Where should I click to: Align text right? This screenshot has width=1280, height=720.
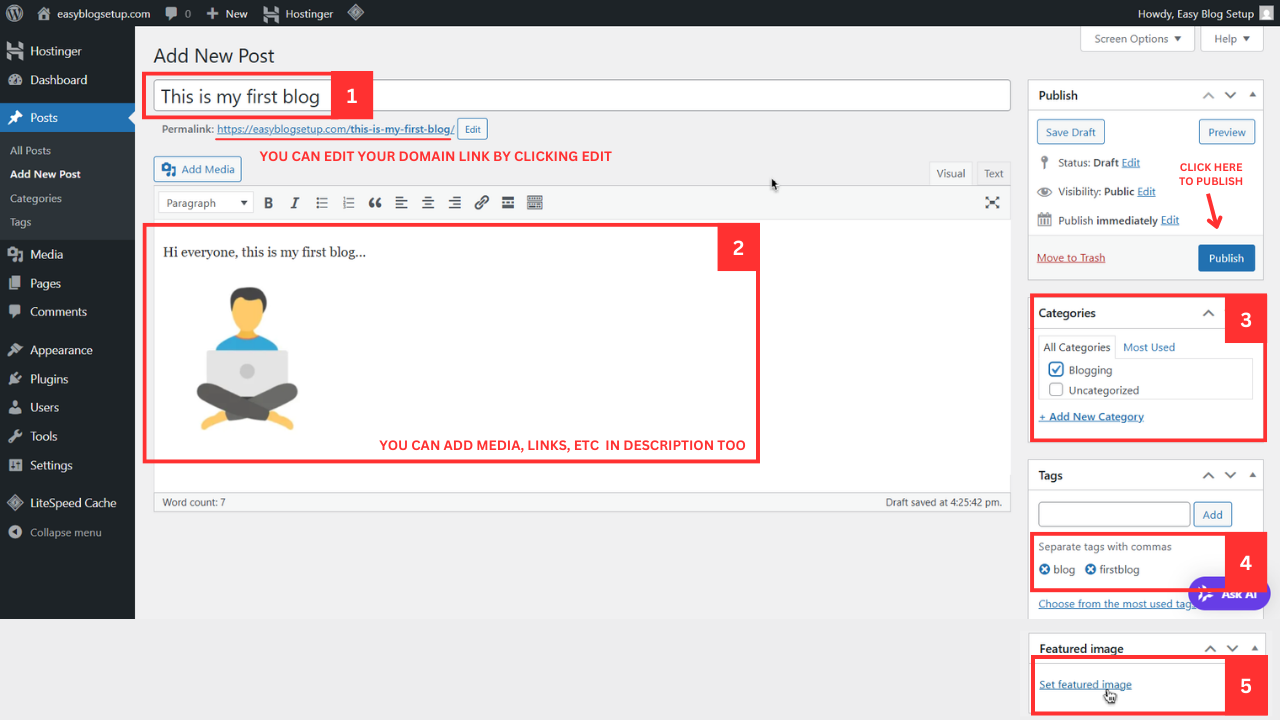(x=454, y=203)
